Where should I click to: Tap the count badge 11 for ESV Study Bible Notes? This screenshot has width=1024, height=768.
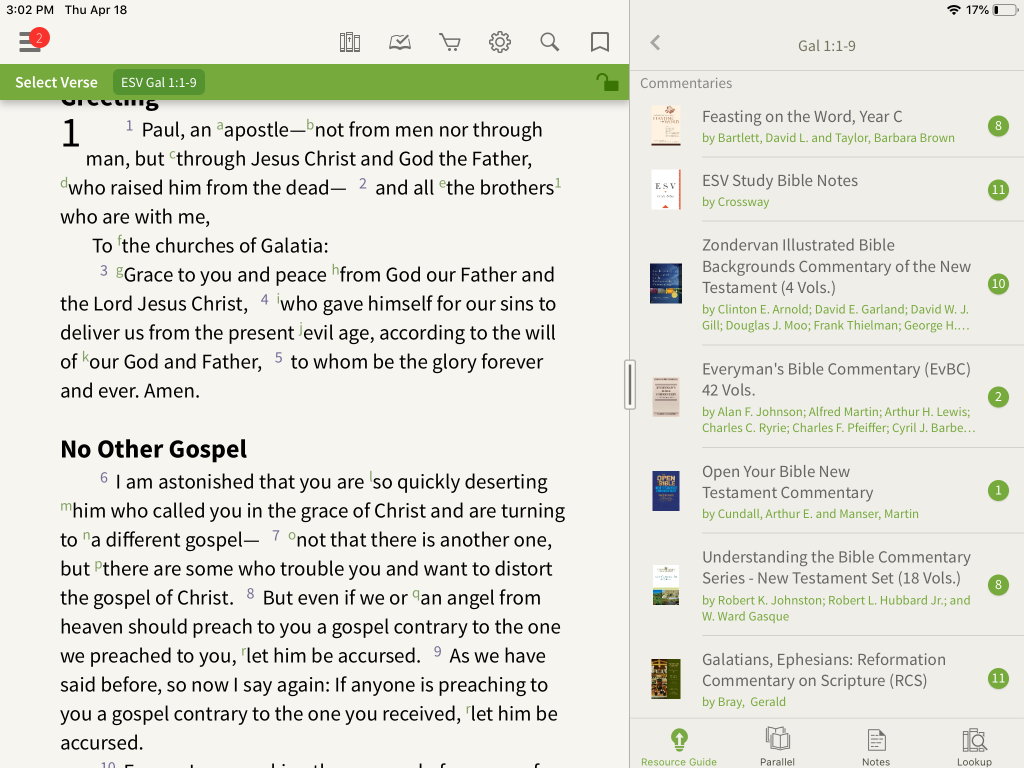tap(998, 189)
